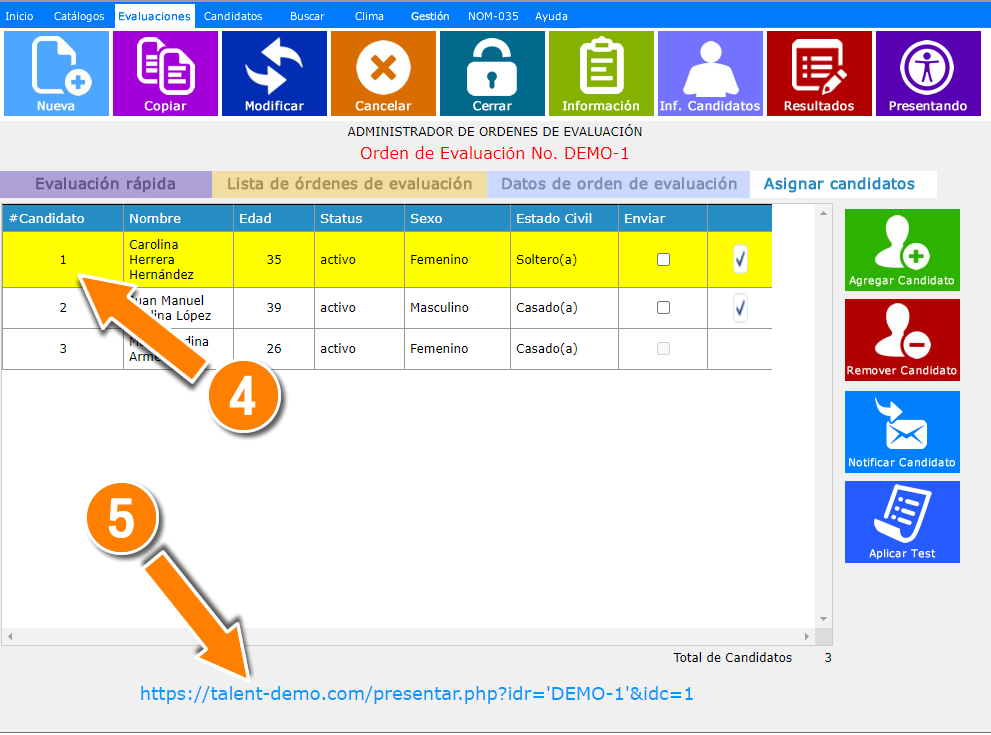Click the Orden de Evaluación No. DEMO-1 title

494,154
